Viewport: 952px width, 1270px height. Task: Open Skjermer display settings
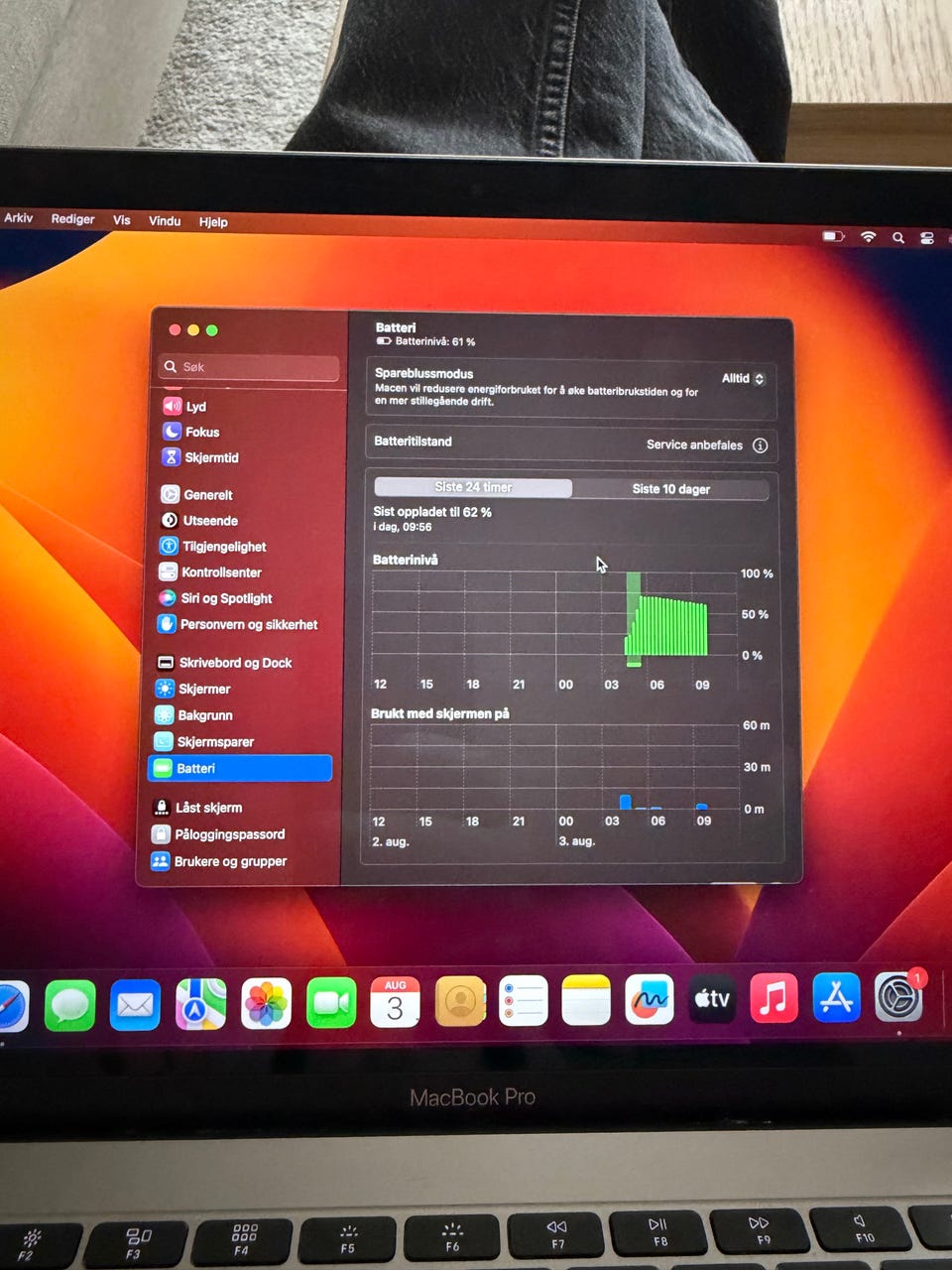[x=192, y=689]
